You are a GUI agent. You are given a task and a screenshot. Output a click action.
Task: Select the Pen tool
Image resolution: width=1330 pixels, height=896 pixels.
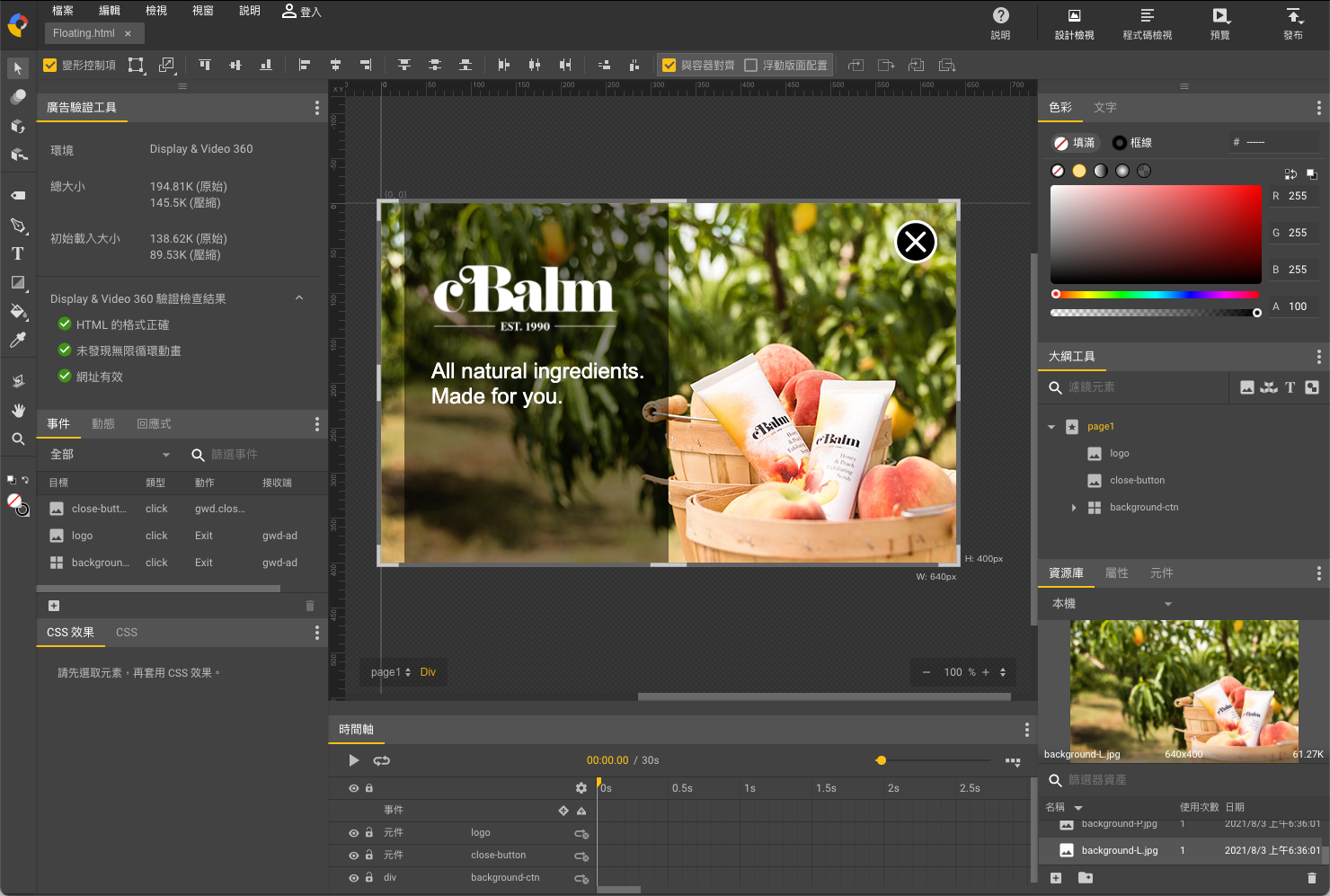point(17,225)
